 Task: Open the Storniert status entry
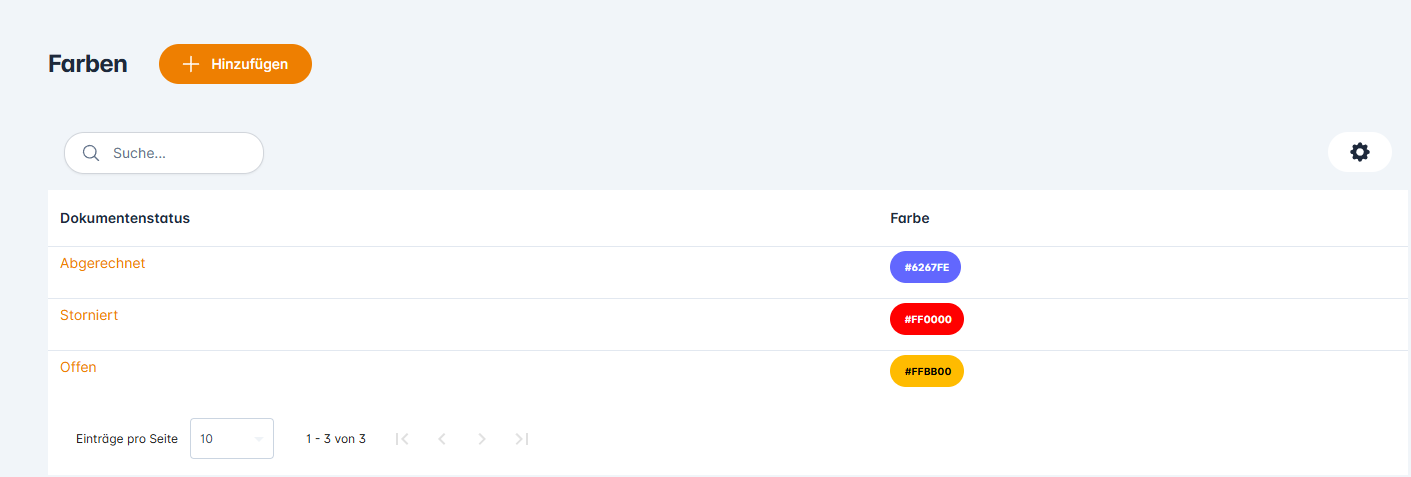click(x=89, y=315)
